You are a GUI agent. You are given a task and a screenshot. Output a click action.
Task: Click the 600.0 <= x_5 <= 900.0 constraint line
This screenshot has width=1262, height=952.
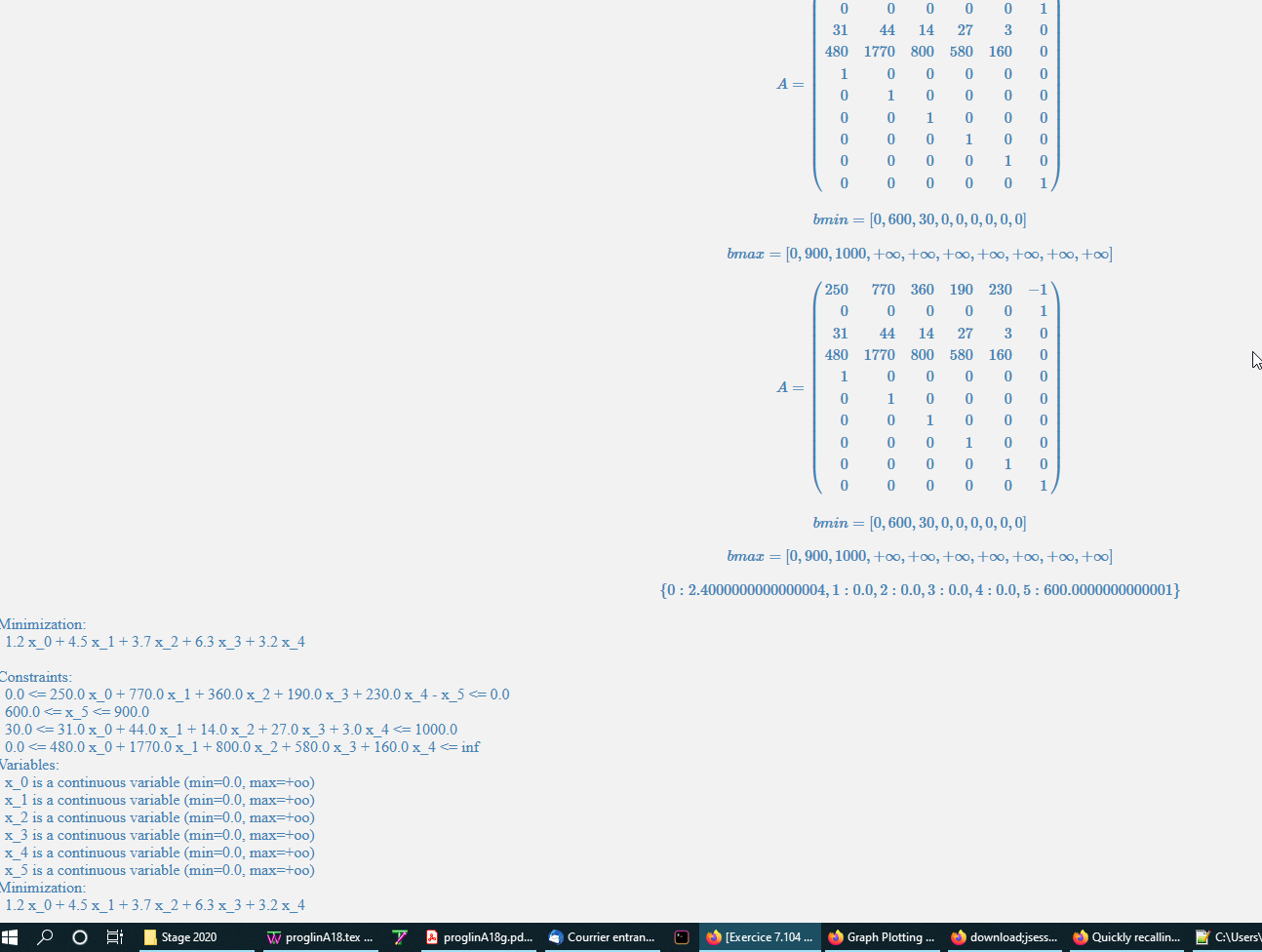pyautogui.click(x=77, y=712)
